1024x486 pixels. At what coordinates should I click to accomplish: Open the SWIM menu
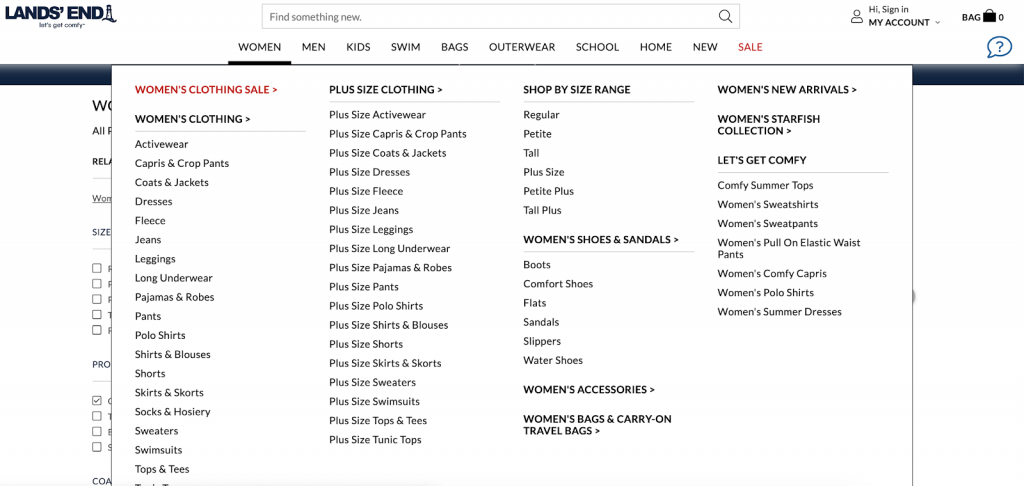[x=406, y=47]
